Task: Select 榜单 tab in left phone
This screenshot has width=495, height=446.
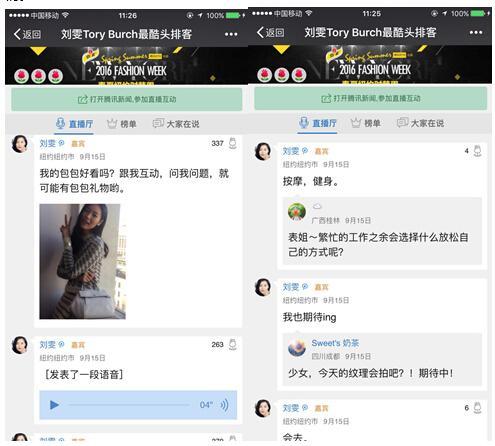Action: pos(122,124)
